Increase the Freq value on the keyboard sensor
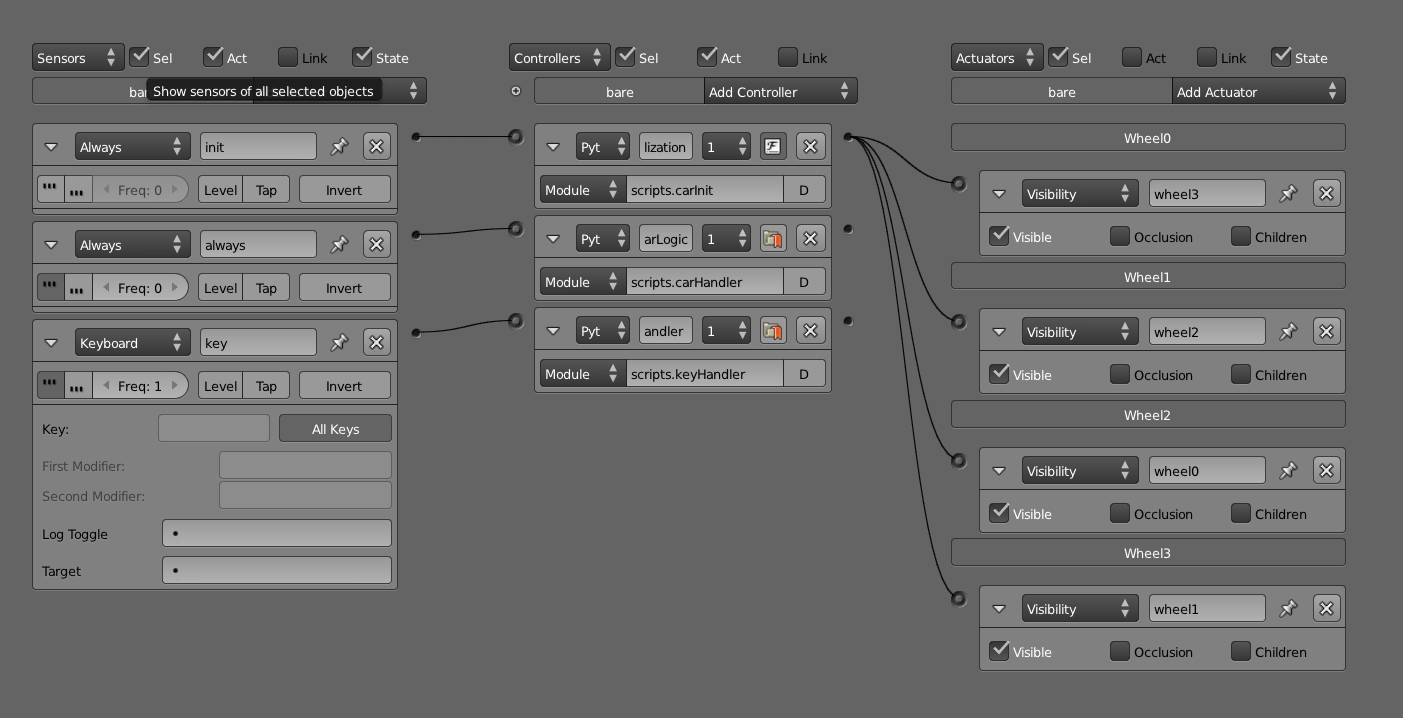Screen dimensions: 1403x718 tap(176, 385)
